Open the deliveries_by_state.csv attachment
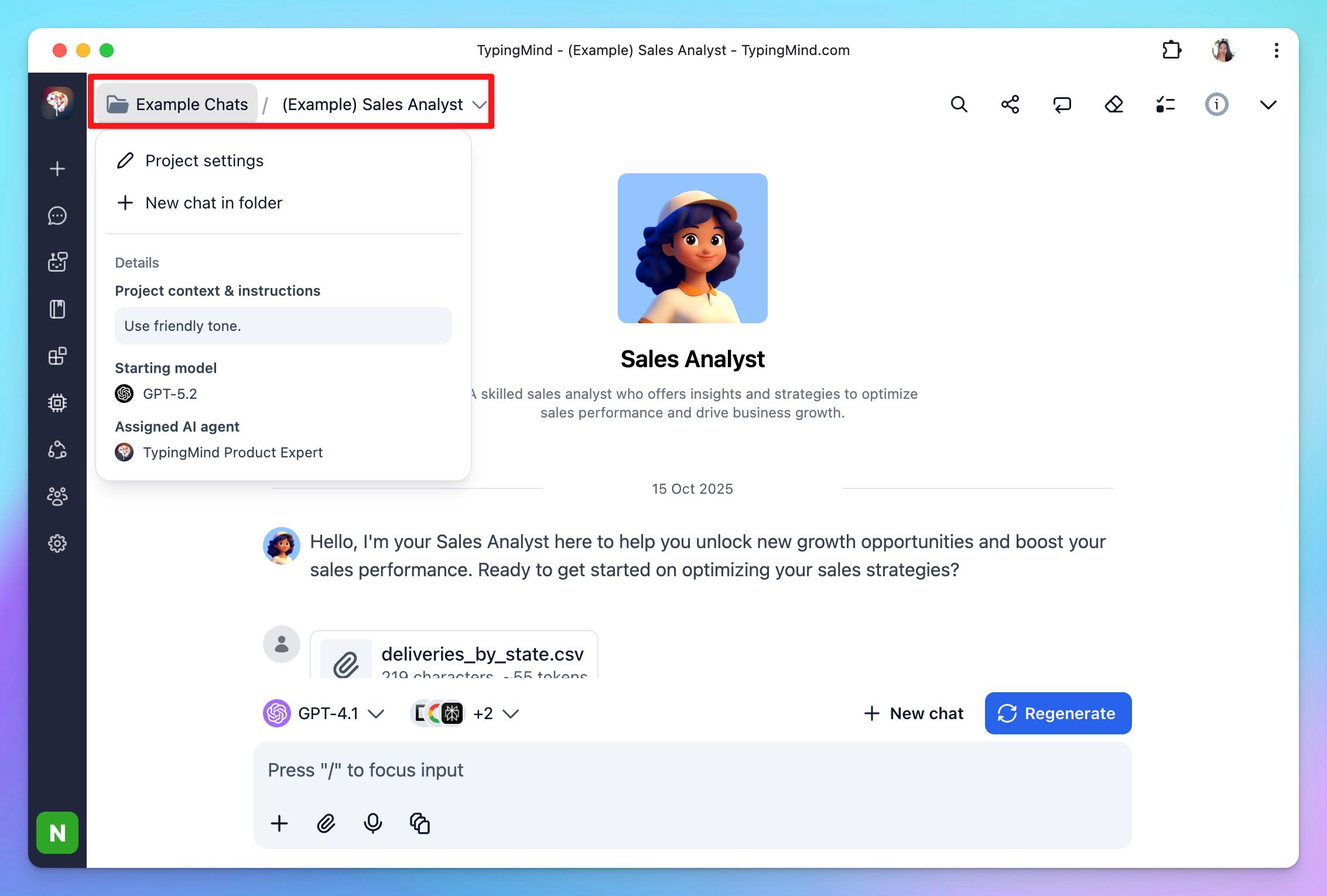The image size is (1327, 896). [x=454, y=655]
